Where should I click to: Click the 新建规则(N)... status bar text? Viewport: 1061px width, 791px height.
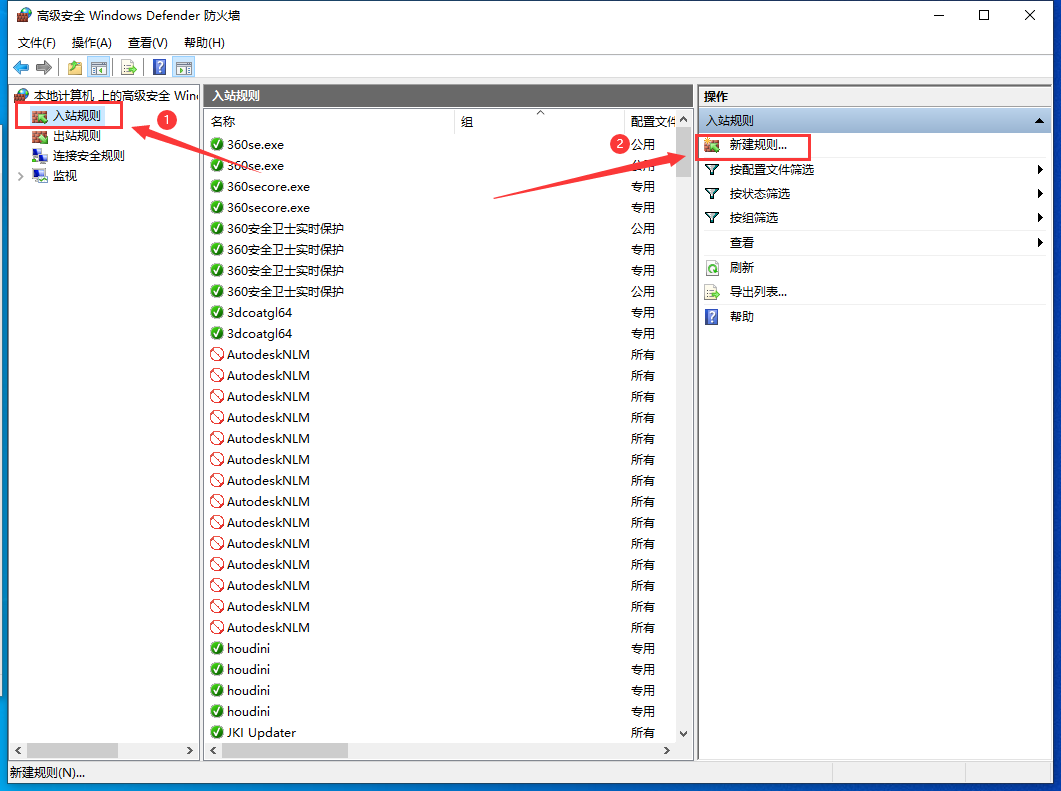pyautogui.click(x=47, y=773)
